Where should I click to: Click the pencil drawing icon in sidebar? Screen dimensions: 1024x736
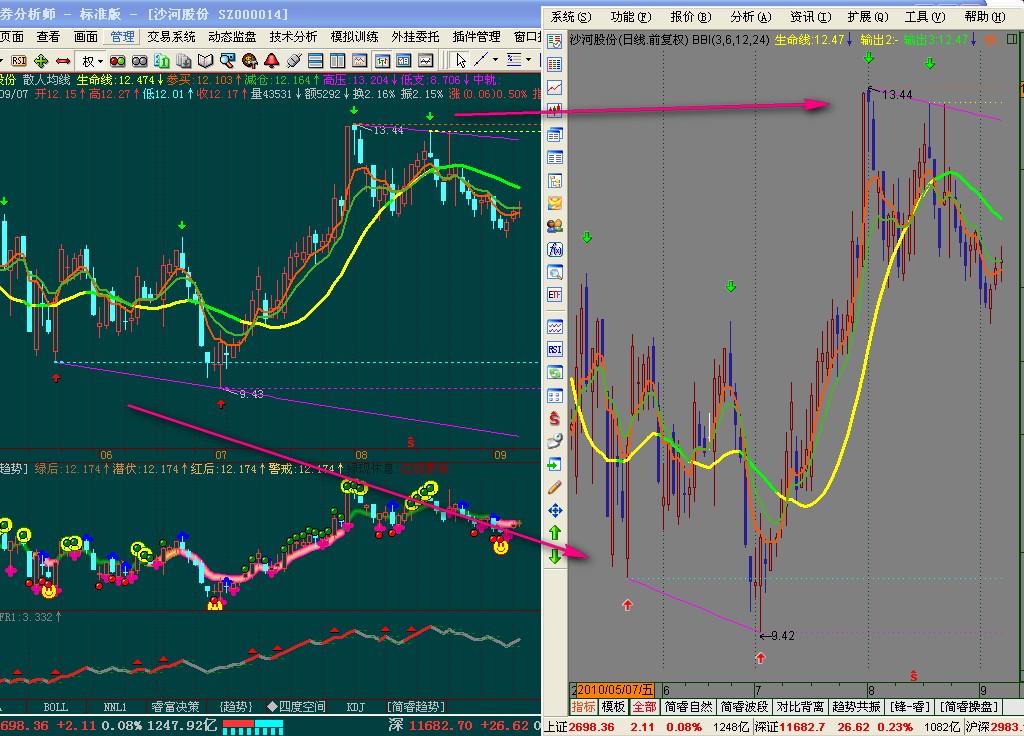tap(555, 487)
